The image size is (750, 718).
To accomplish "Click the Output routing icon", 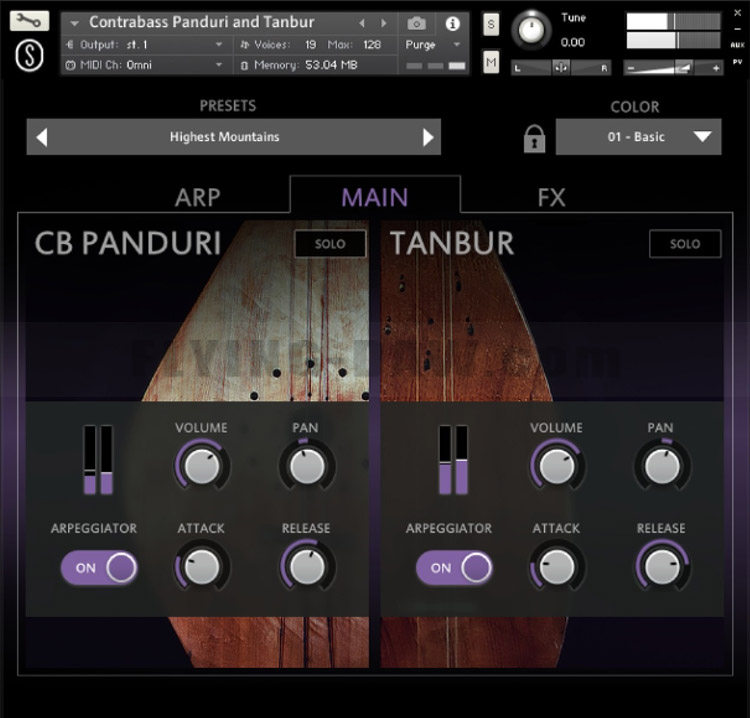I will click(x=70, y=44).
